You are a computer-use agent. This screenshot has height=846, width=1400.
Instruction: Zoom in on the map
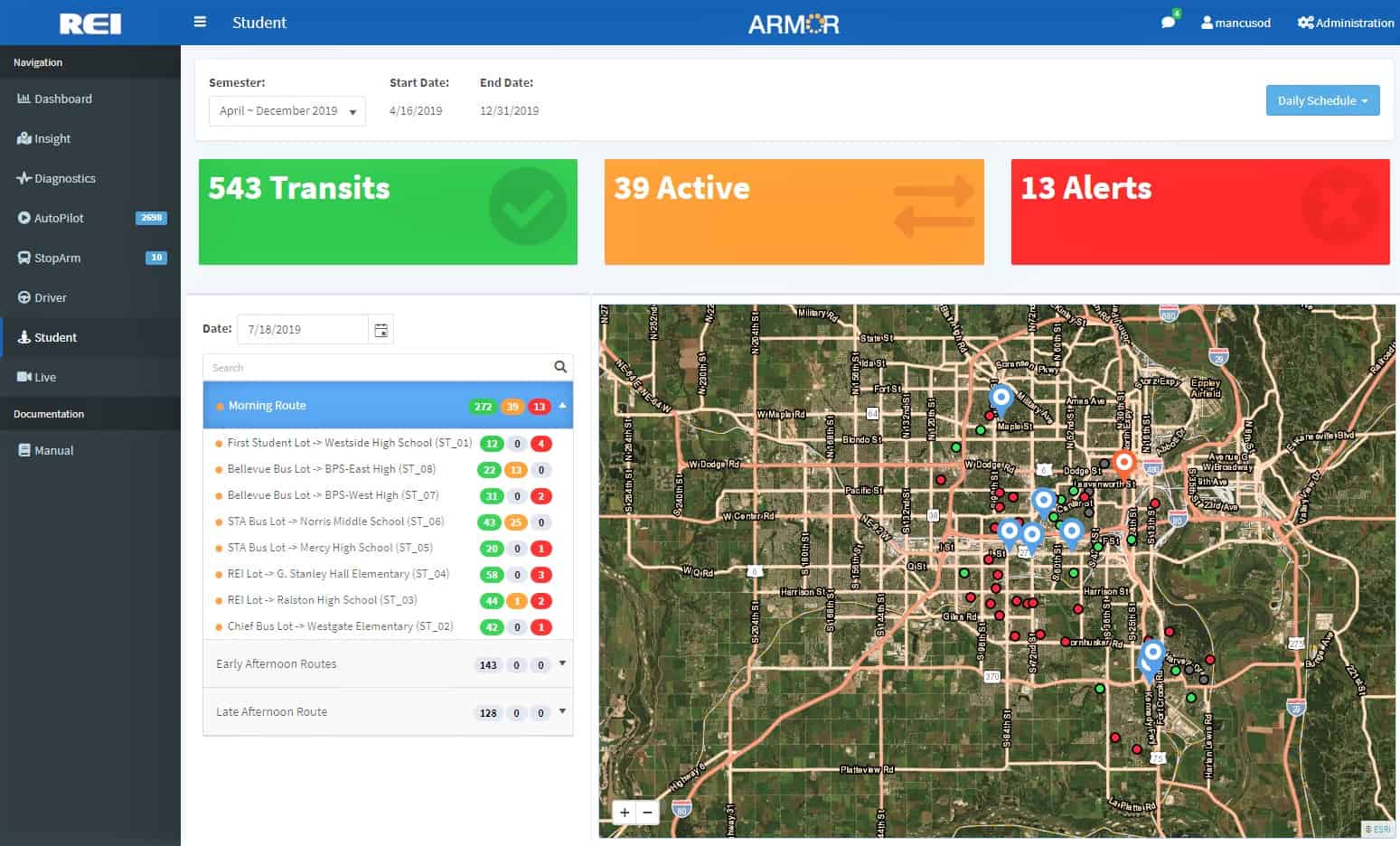click(x=625, y=813)
